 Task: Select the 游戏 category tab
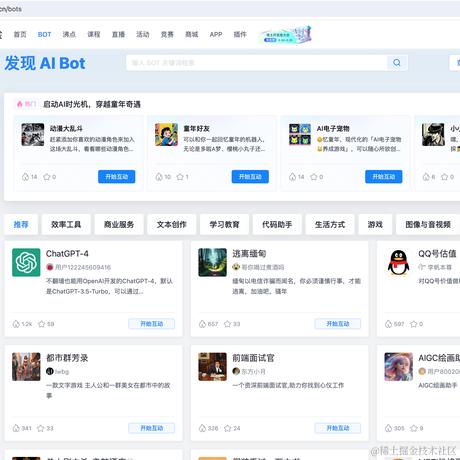375,225
